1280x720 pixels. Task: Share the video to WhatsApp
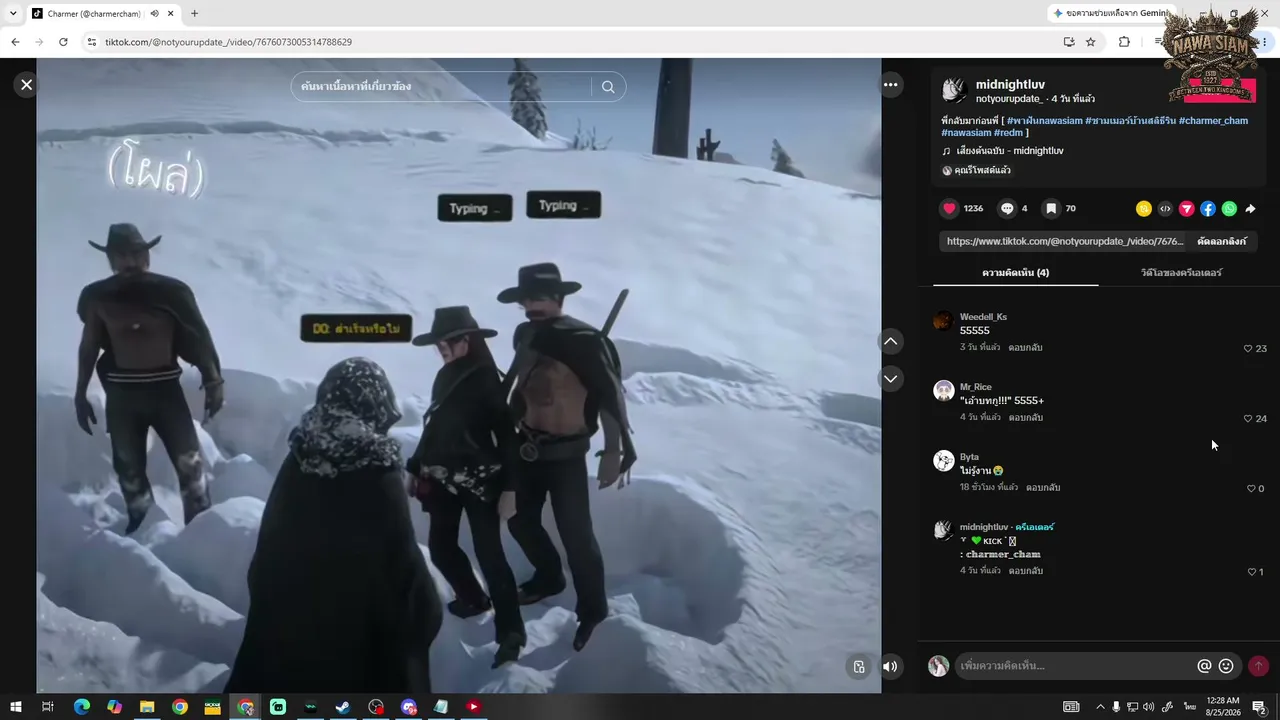click(x=1229, y=209)
